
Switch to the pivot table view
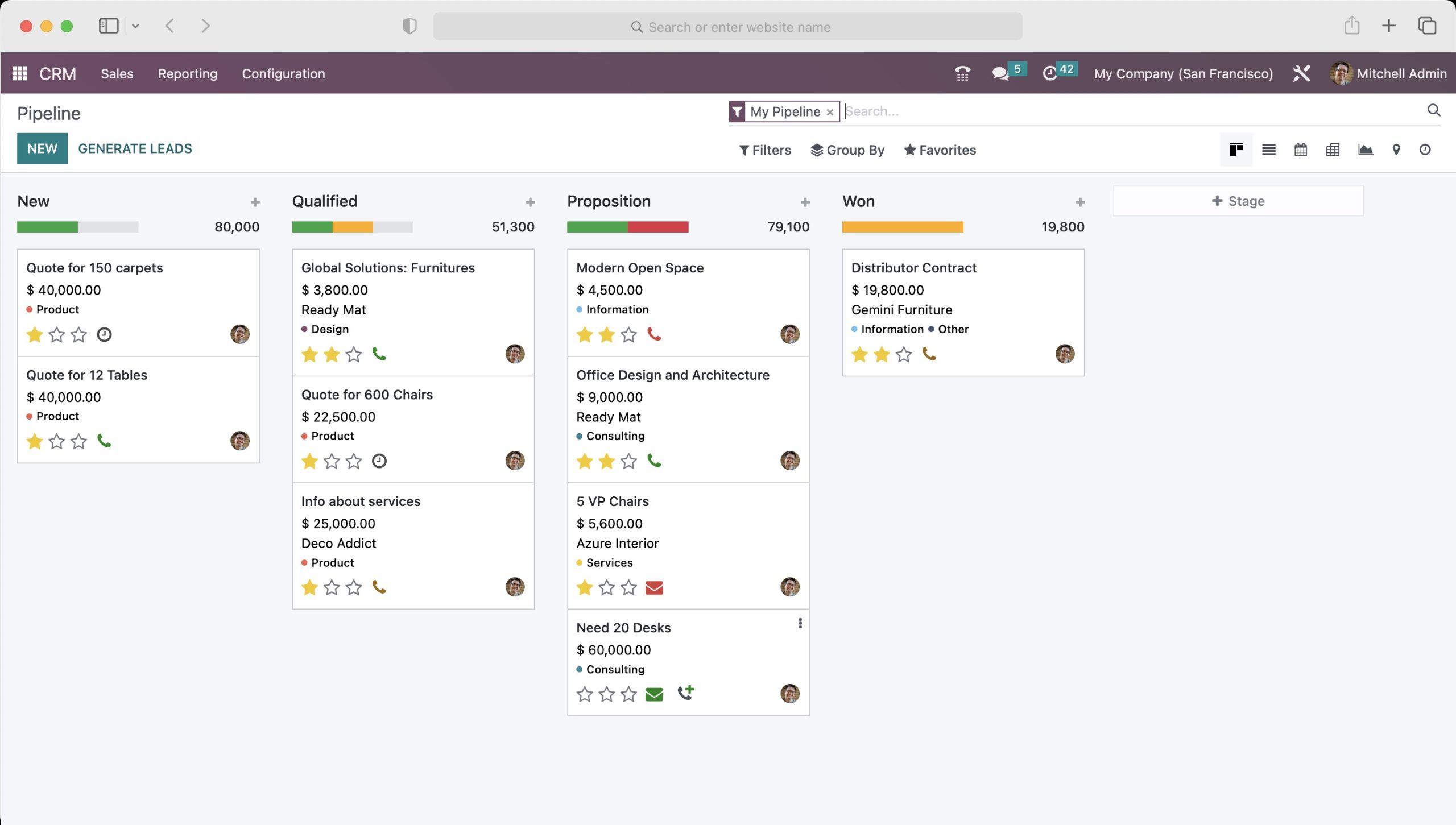tap(1332, 150)
